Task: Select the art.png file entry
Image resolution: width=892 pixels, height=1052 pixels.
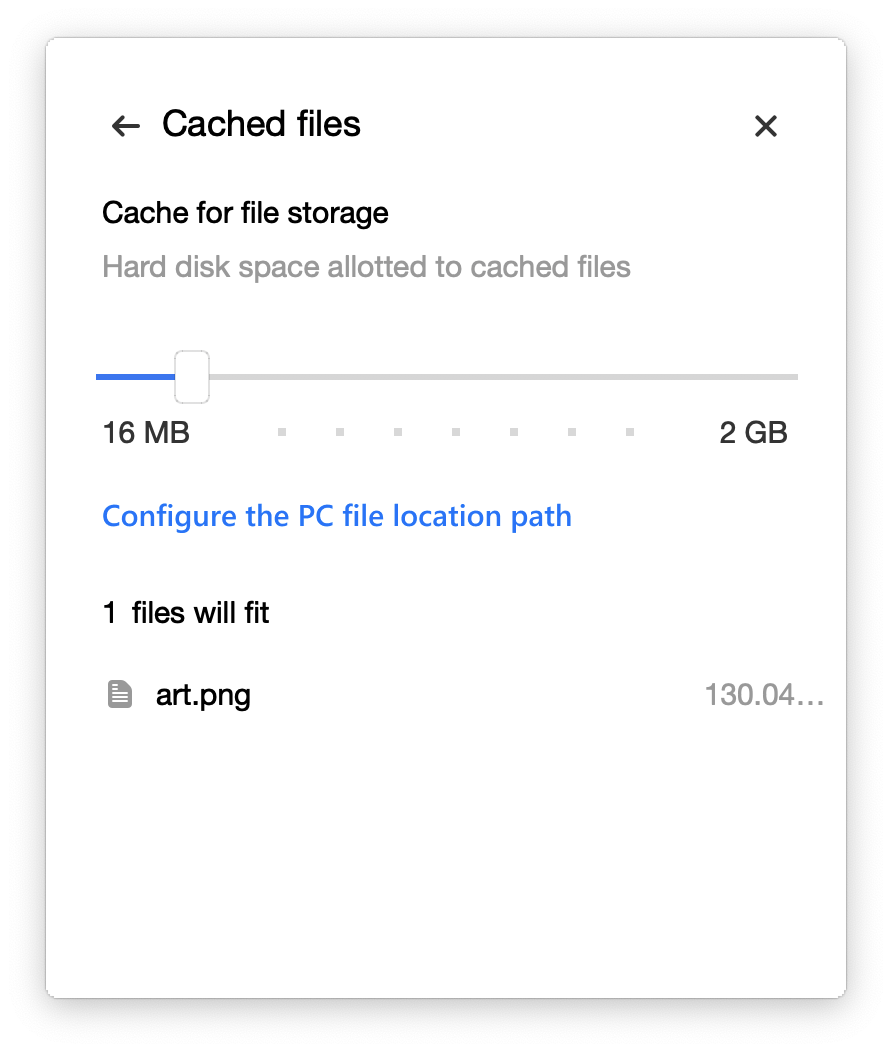Action: (463, 695)
